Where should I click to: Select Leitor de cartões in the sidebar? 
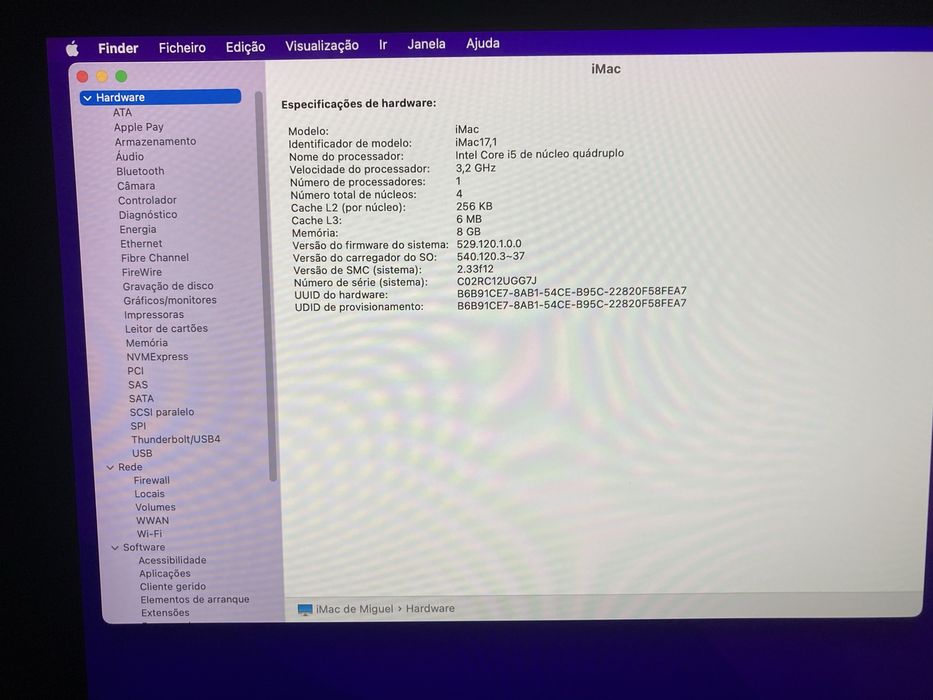(167, 329)
